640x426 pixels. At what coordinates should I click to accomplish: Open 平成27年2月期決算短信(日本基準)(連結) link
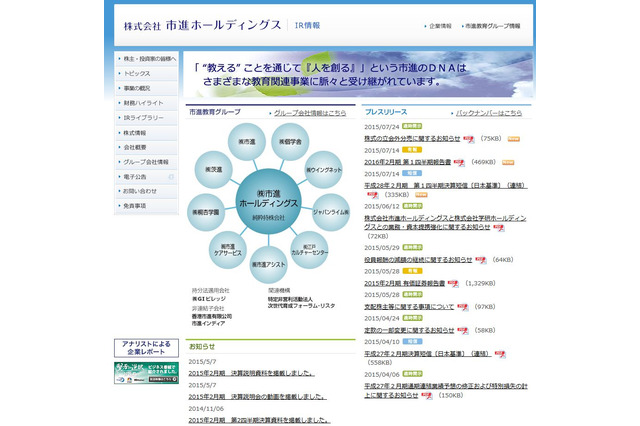pos(428,354)
